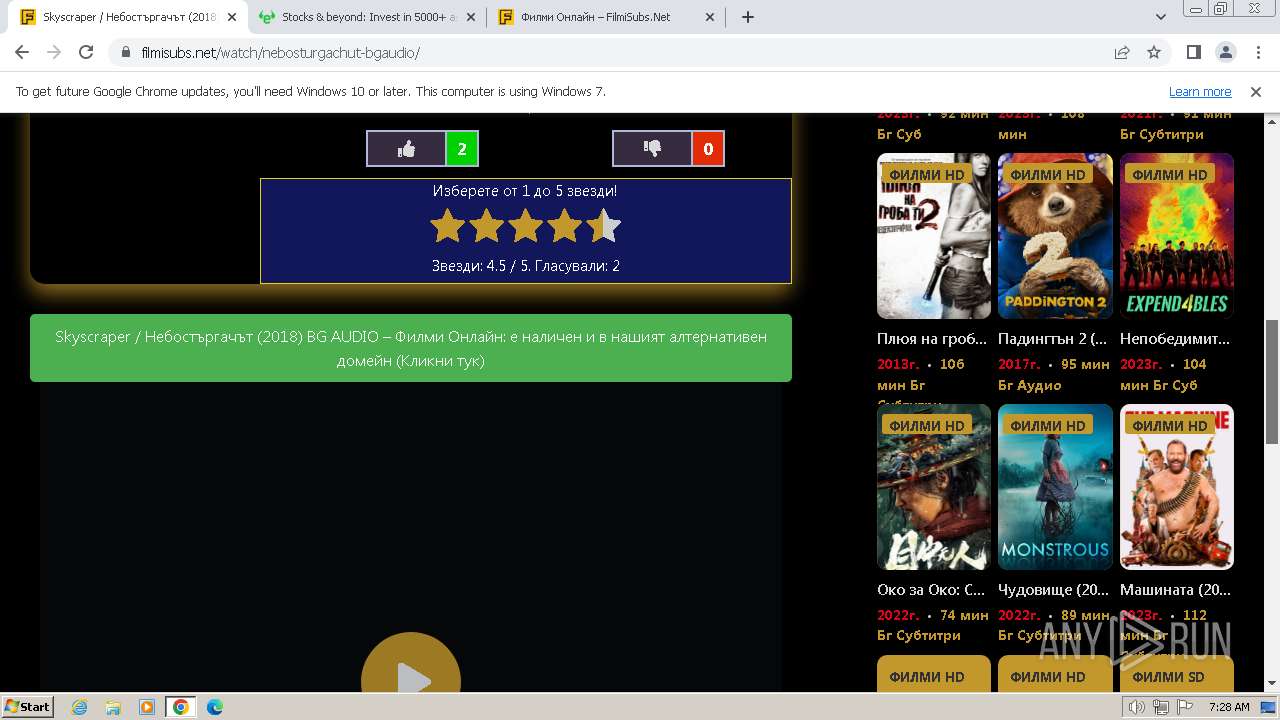View site information lock icon
Image resolution: width=1280 pixels, height=720 pixels.
(x=126, y=52)
